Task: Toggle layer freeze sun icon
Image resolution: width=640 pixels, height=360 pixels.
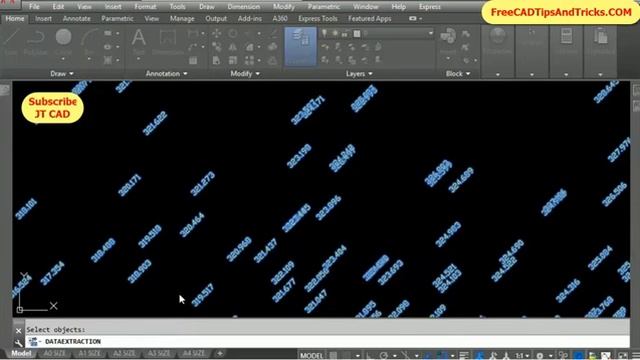Action: (335, 33)
